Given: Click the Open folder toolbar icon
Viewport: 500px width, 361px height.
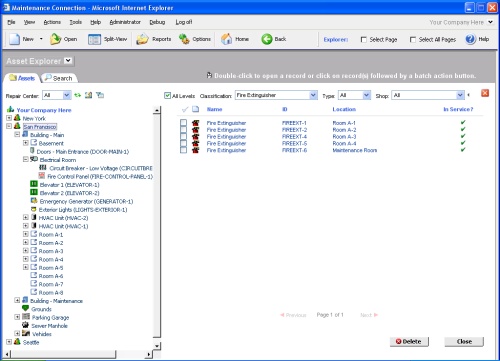Looking at the screenshot, I should pyautogui.click(x=55, y=39).
